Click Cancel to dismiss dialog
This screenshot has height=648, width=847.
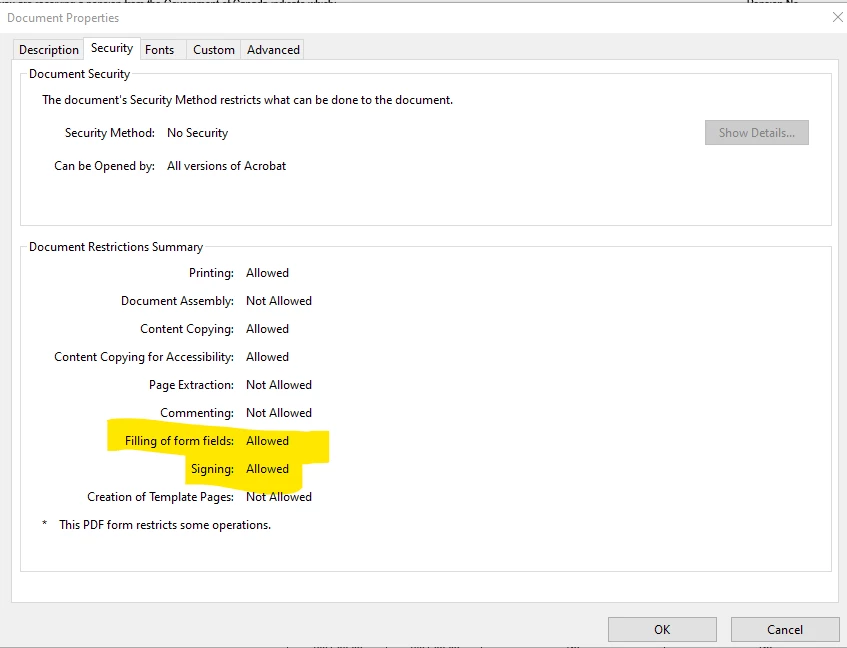785,630
